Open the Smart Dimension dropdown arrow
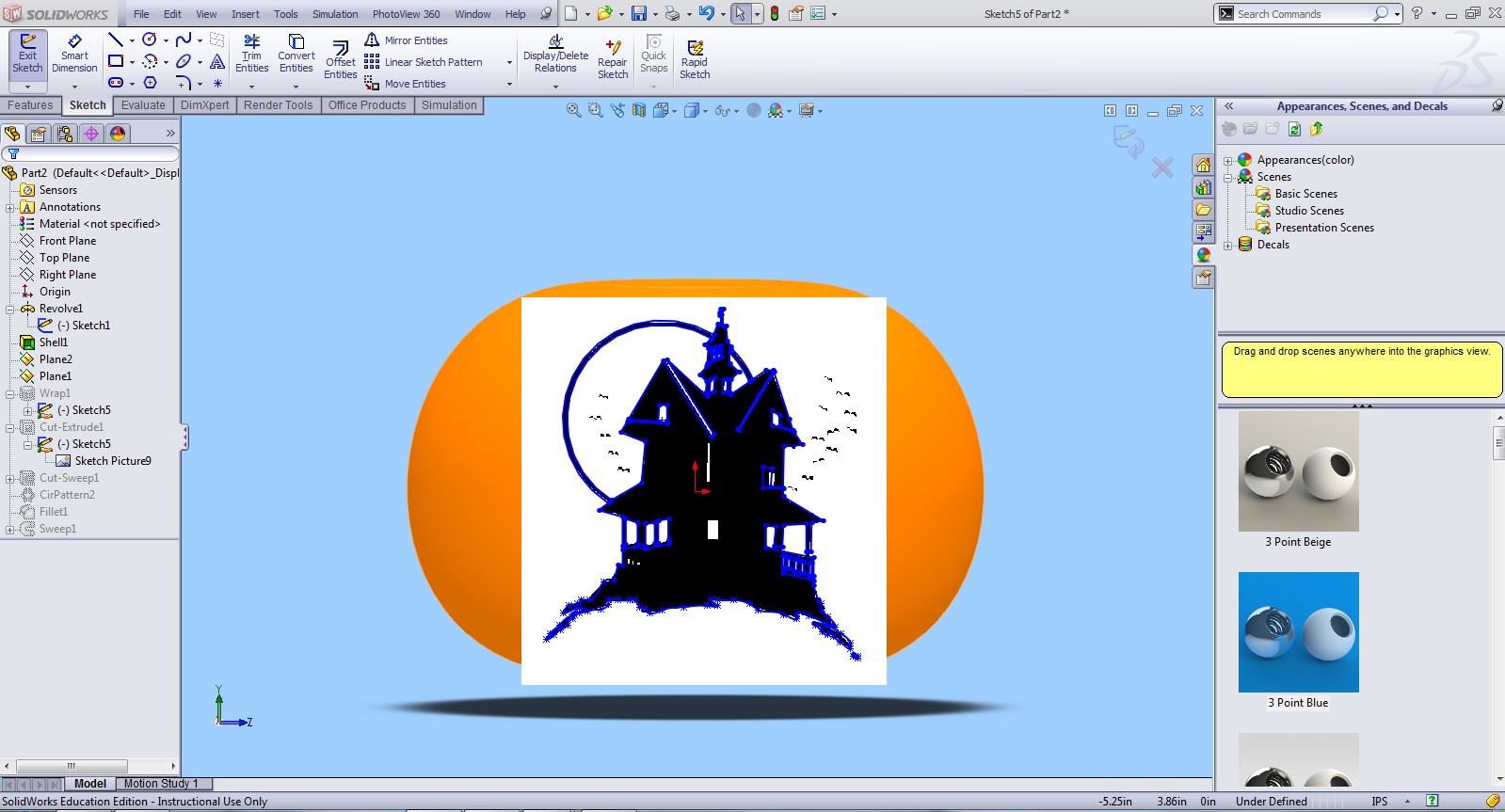Image resolution: width=1505 pixels, height=812 pixels. click(74, 87)
